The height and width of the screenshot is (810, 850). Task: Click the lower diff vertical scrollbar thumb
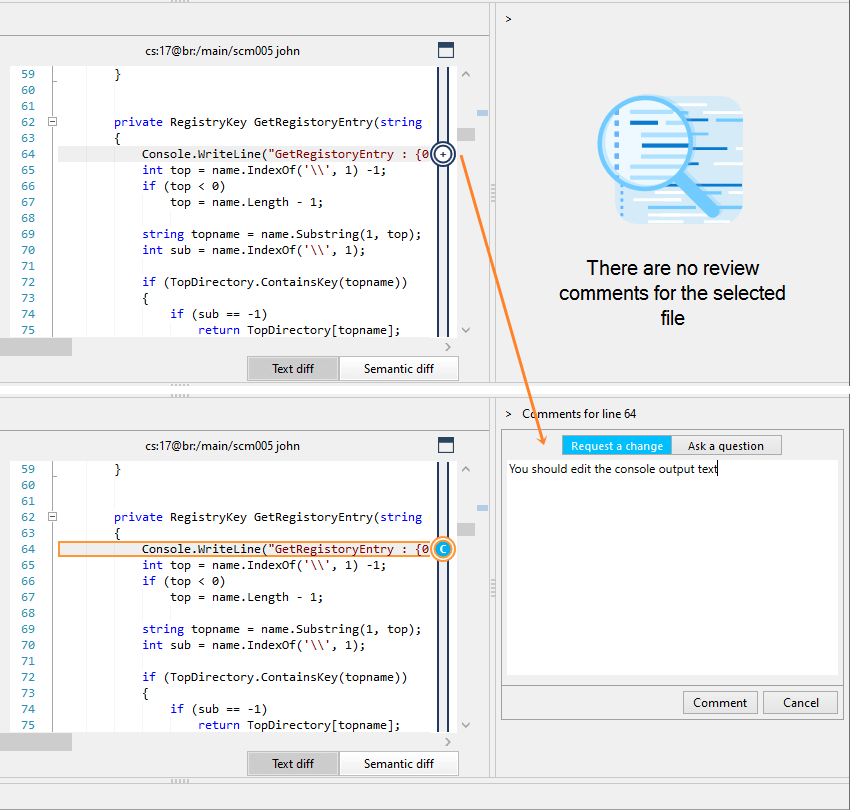[466, 529]
